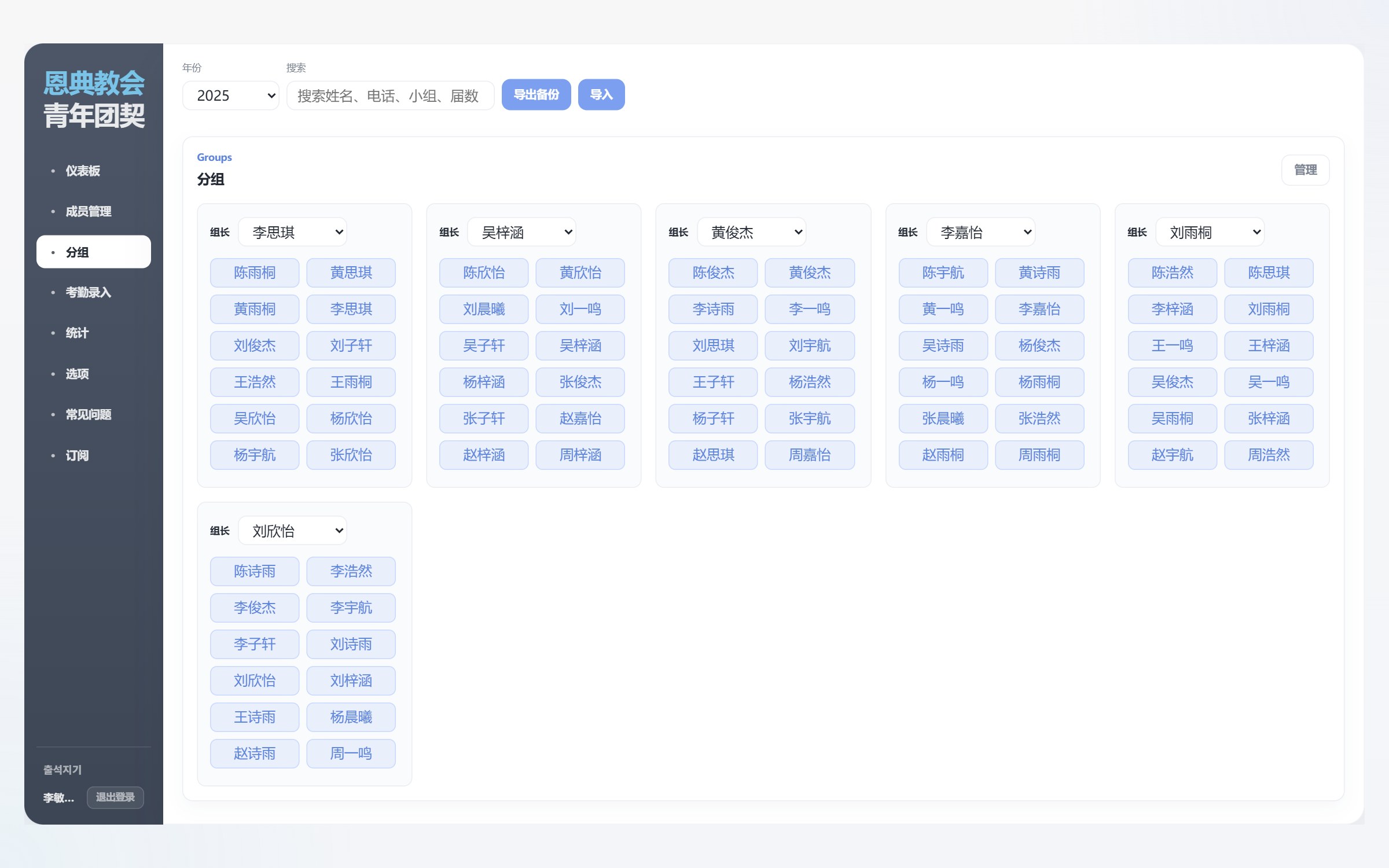Click member chip 周浩然
1389x868 pixels.
[1269, 455]
